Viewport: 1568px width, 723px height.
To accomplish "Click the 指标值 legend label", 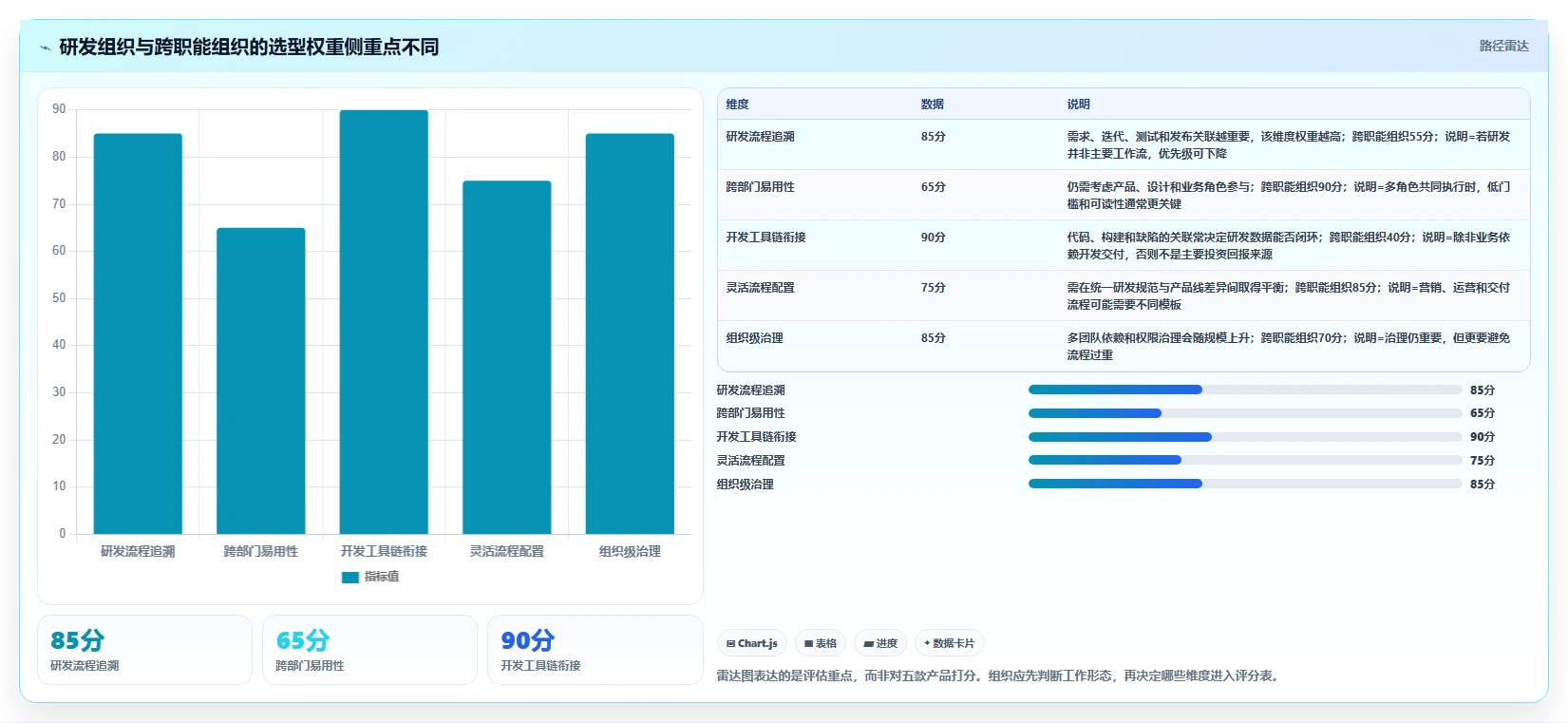I will click(x=382, y=577).
